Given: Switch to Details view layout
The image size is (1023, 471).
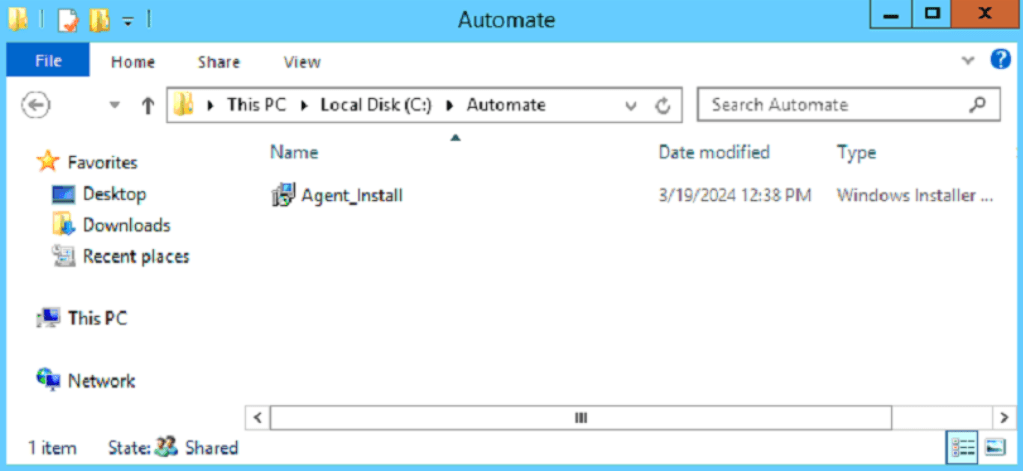Looking at the screenshot, I should click(960, 446).
